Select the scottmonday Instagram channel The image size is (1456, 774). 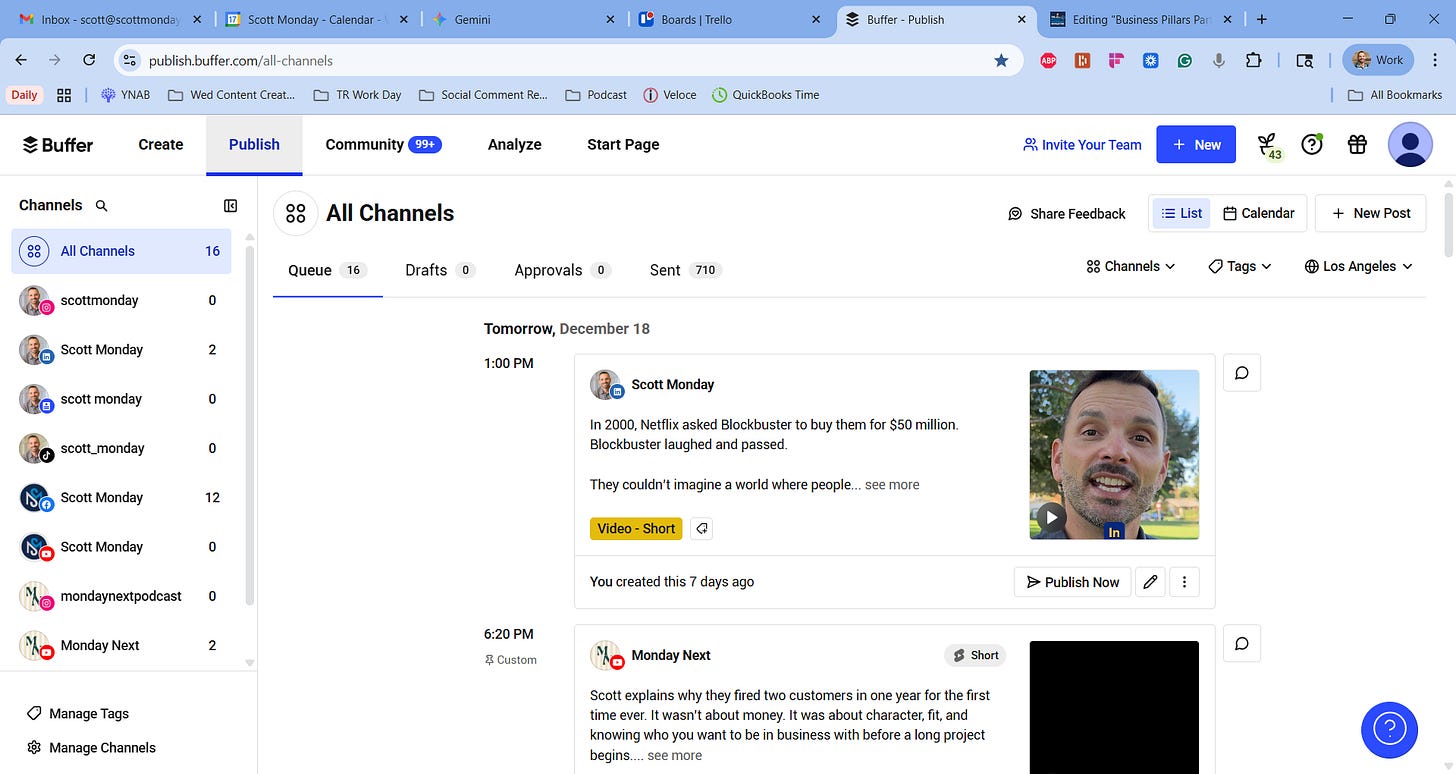pyautogui.click(x=121, y=300)
